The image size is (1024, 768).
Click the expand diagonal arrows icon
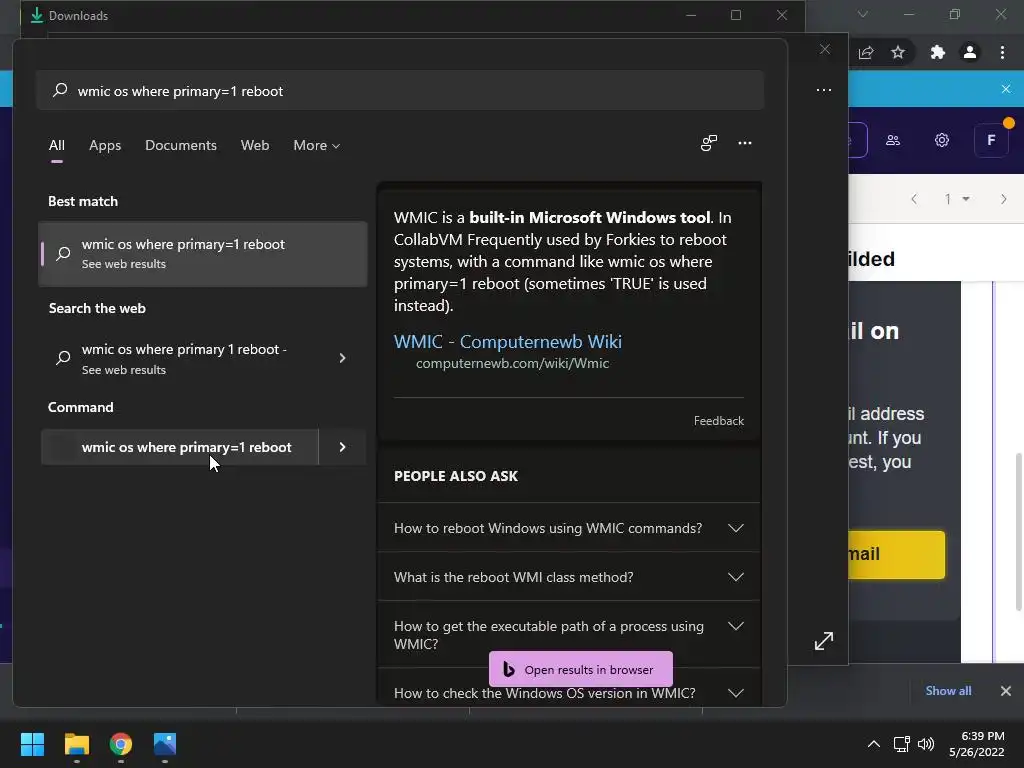[824, 641]
